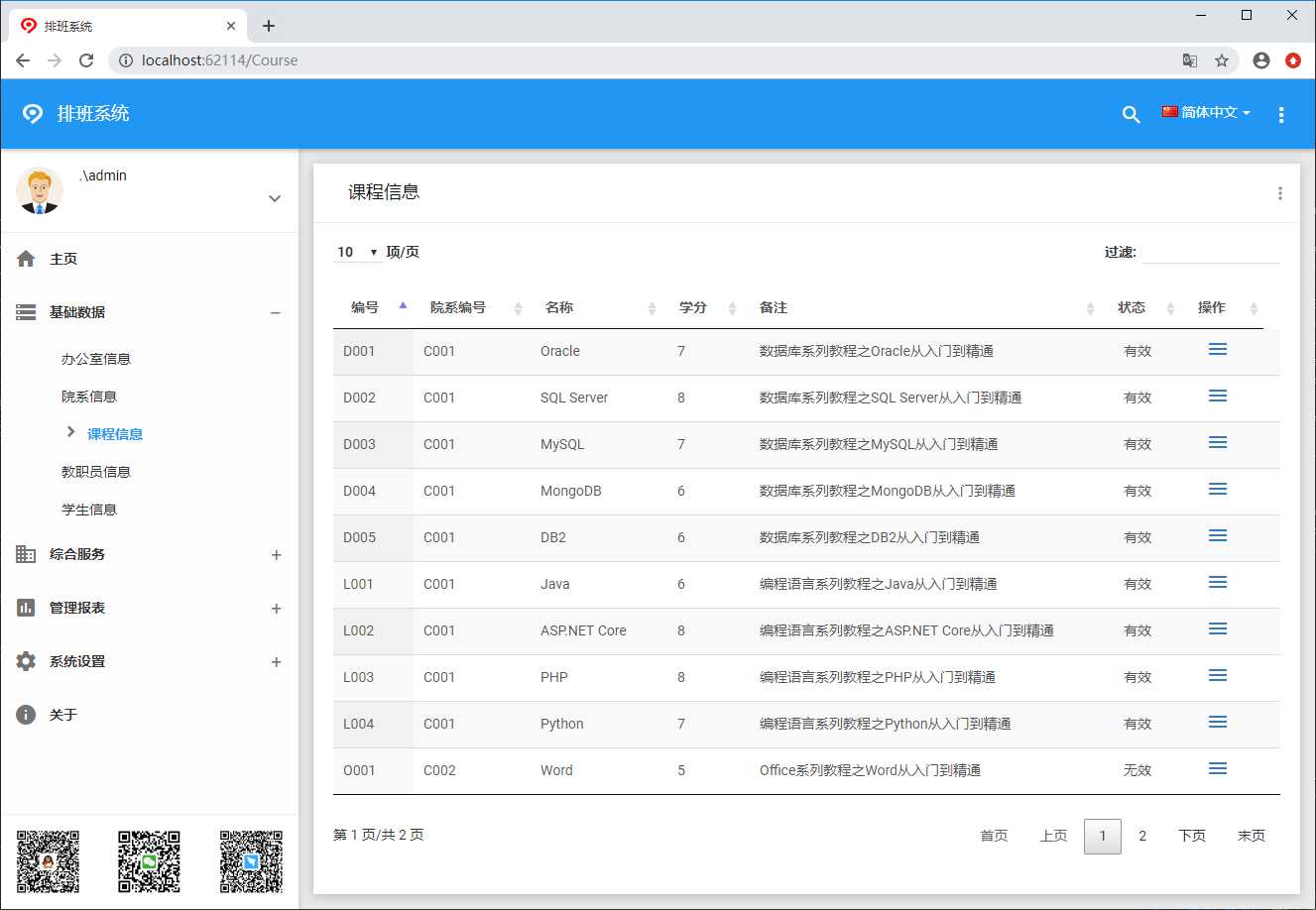This screenshot has width=1316, height=910.
Task: Open action menu for row L004
Action: coord(1218,723)
